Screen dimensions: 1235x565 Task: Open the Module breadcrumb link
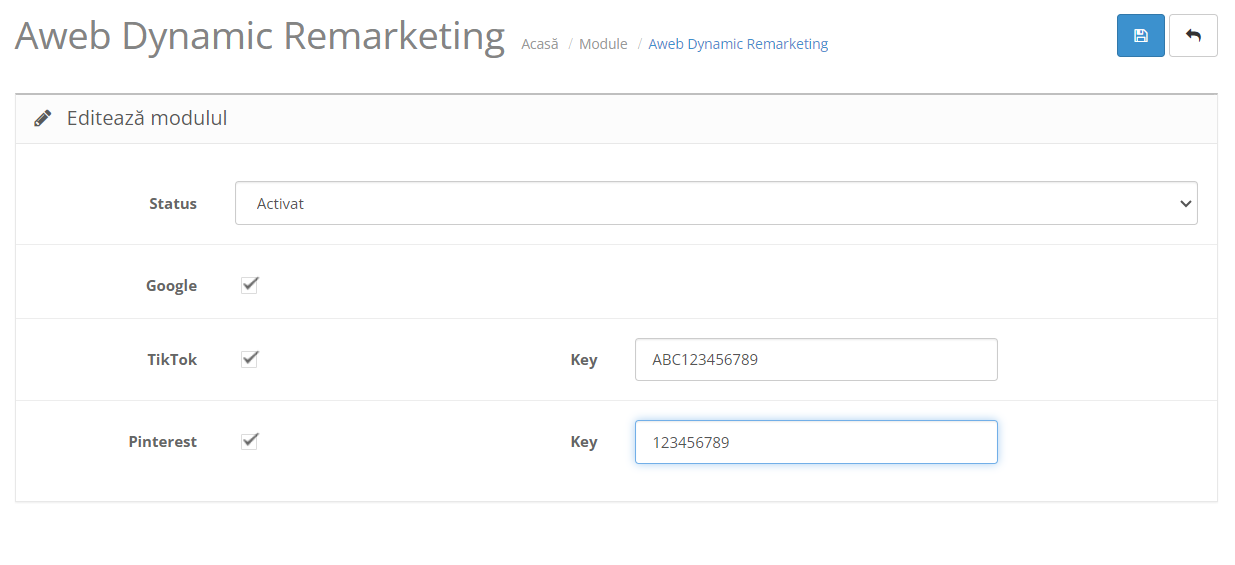point(603,44)
